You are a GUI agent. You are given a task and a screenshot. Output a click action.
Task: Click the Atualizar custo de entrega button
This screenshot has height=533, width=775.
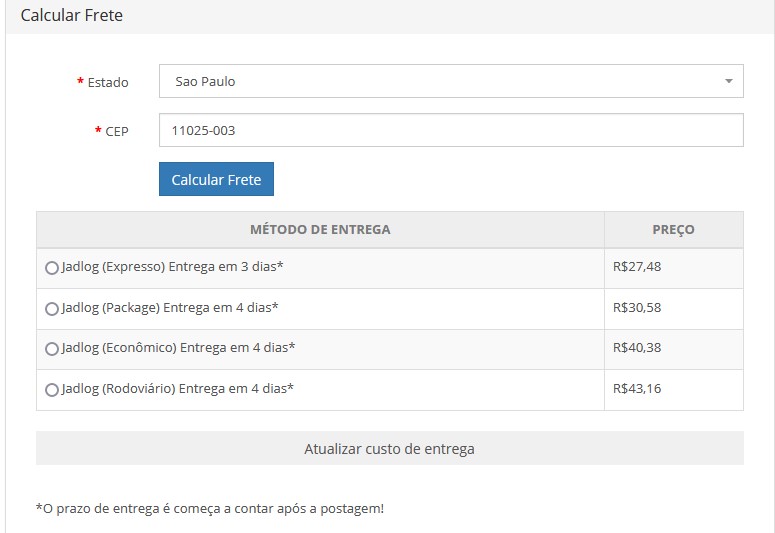[x=389, y=448]
